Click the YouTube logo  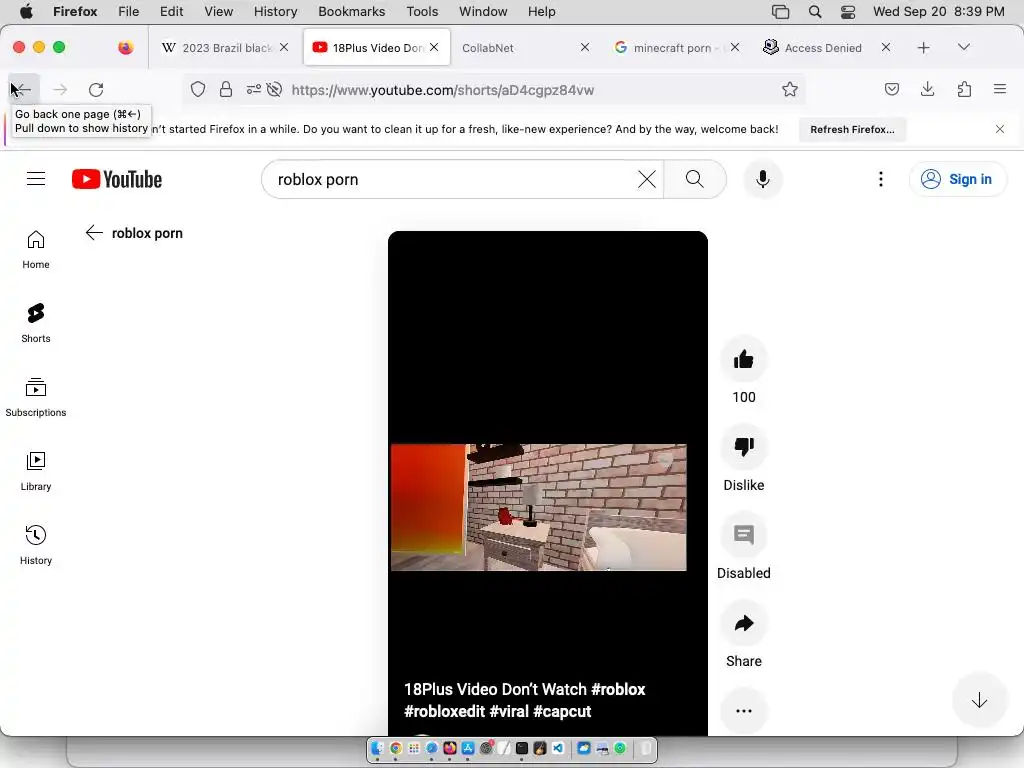(x=117, y=179)
